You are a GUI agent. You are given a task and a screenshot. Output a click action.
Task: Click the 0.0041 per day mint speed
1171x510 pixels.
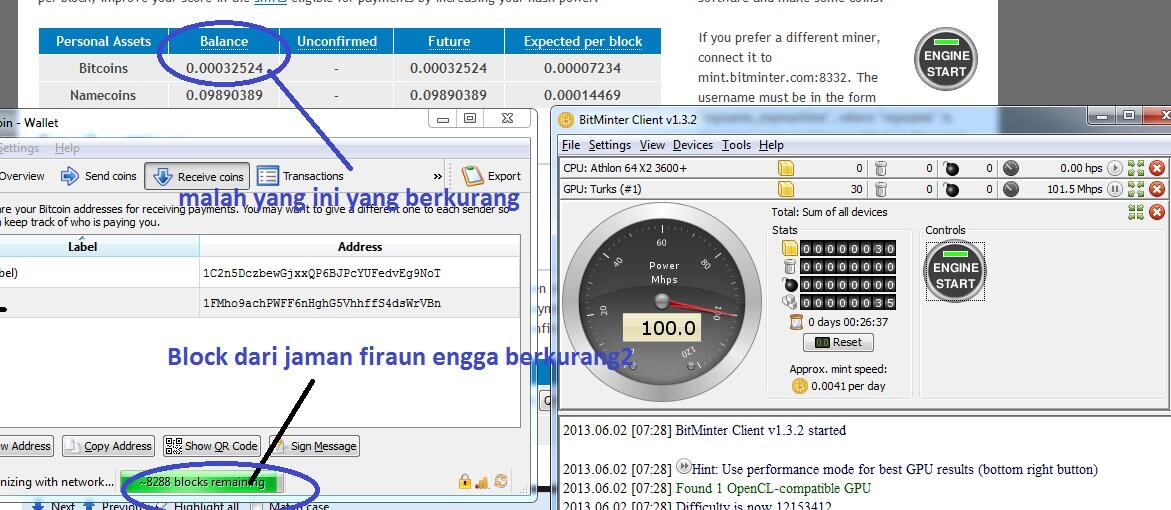[x=848, y=386]
